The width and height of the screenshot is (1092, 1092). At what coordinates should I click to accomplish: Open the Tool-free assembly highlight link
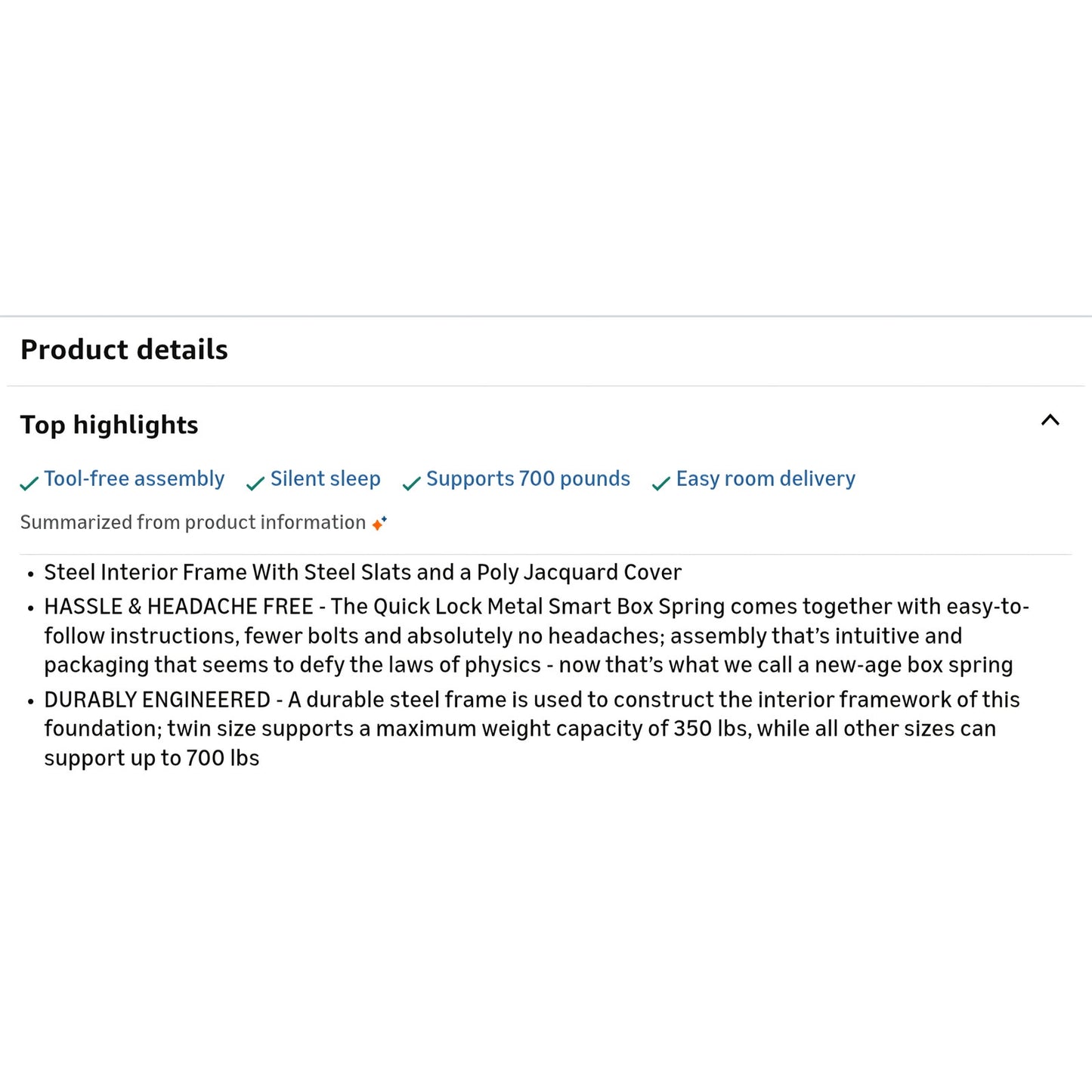point(134,478)
